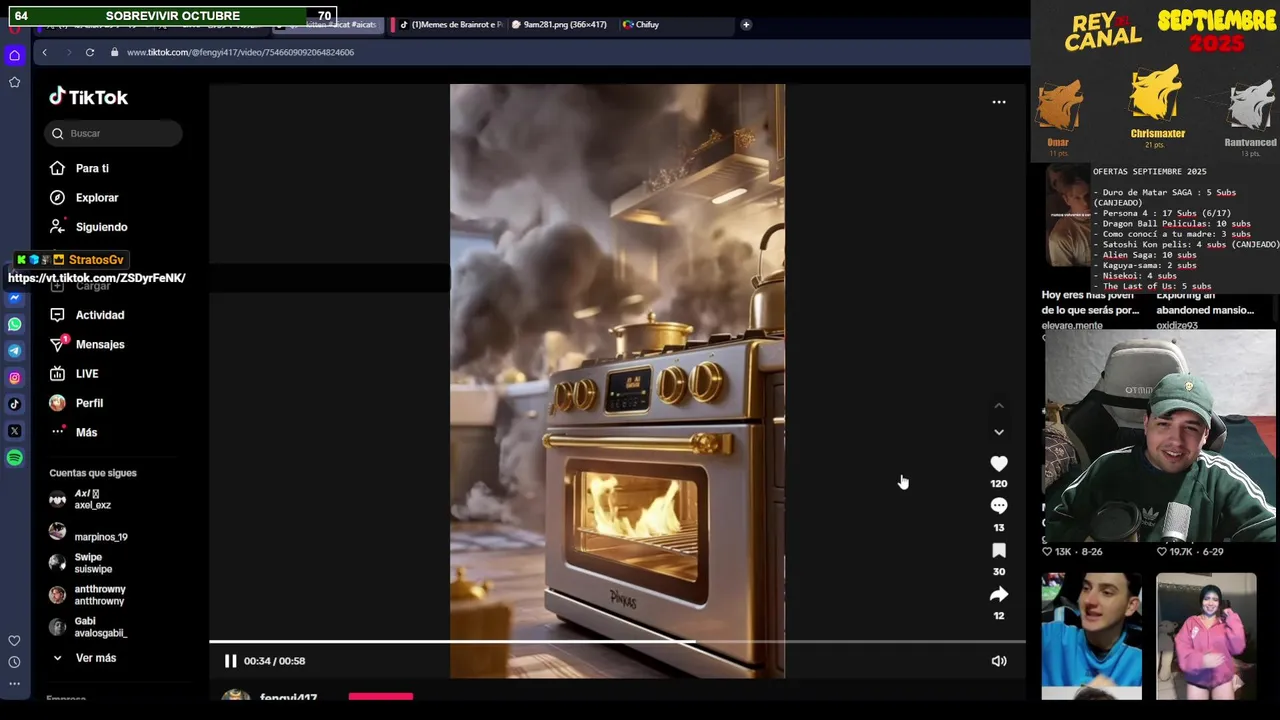Open the Más options menu

(x=74, y=432)
